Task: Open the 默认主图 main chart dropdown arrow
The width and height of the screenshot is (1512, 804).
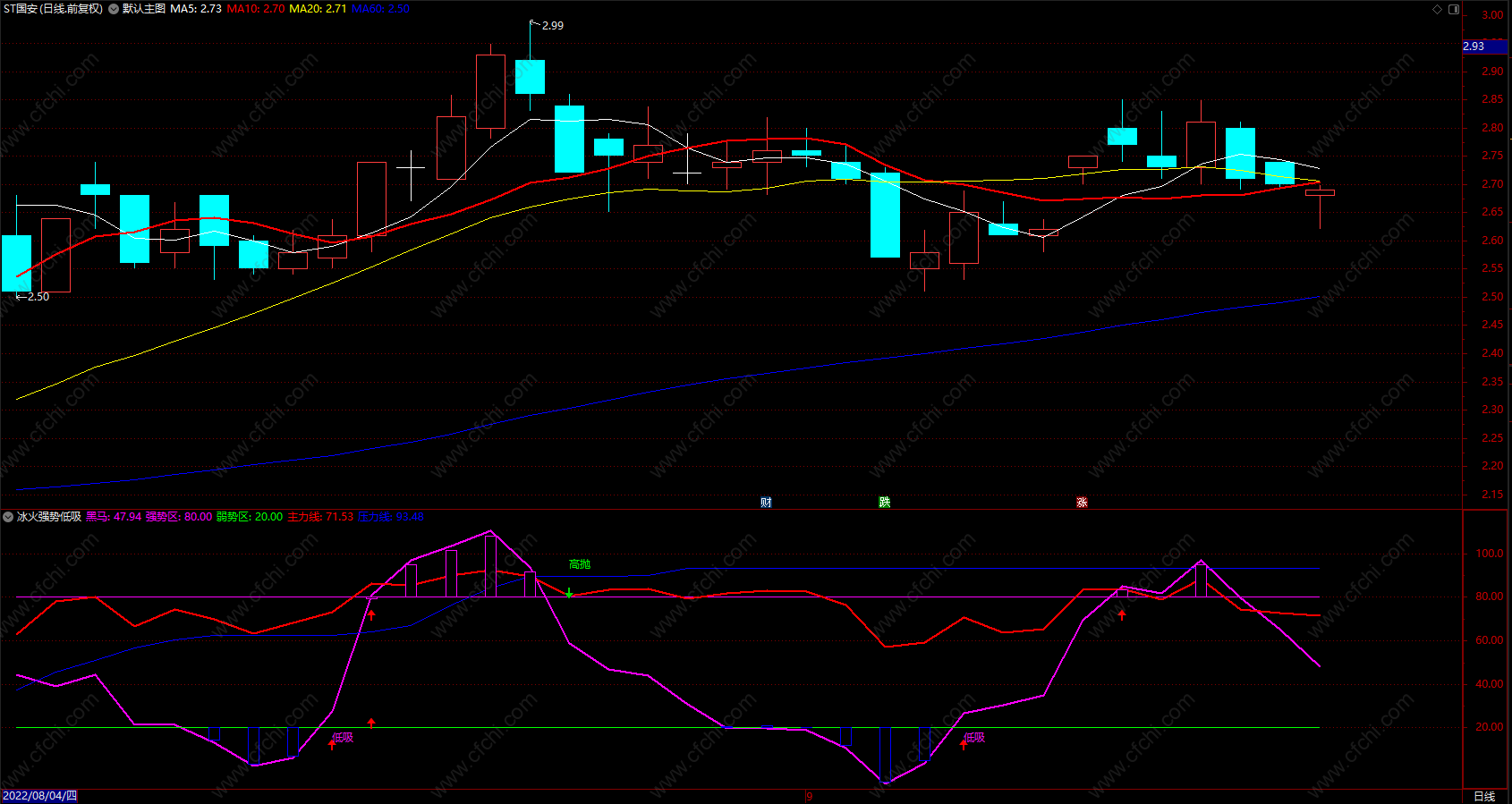Action: coord(114,9)
